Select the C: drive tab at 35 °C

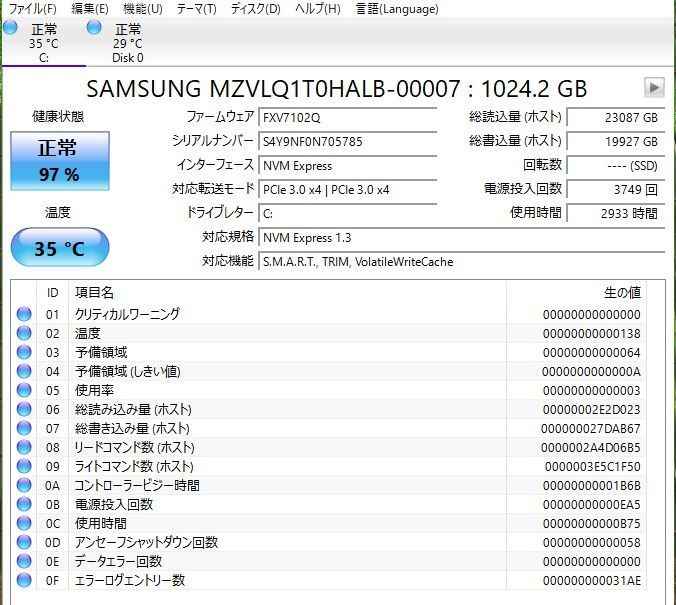44,43
